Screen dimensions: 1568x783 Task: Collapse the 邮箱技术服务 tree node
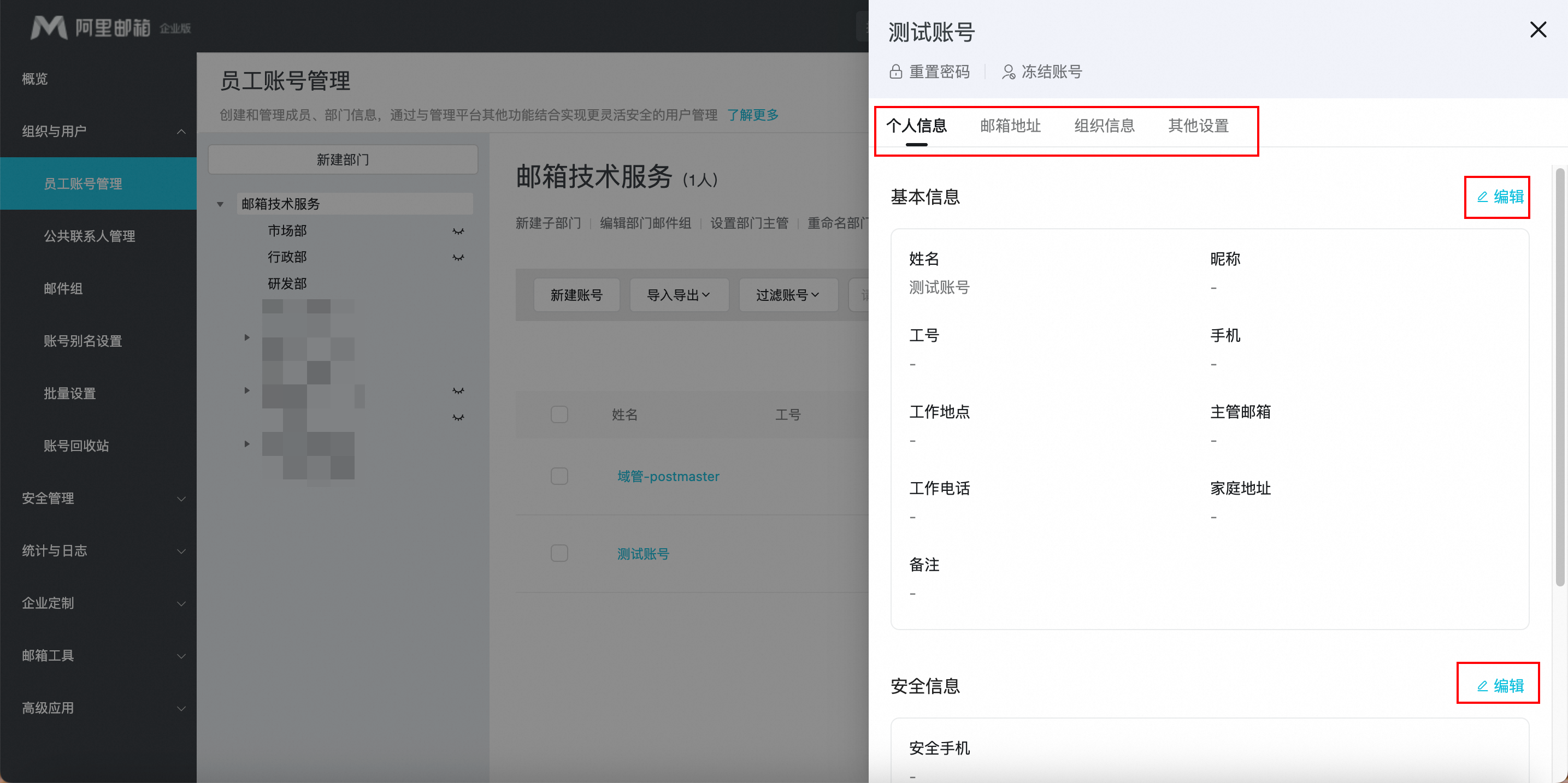pos(220,204)
